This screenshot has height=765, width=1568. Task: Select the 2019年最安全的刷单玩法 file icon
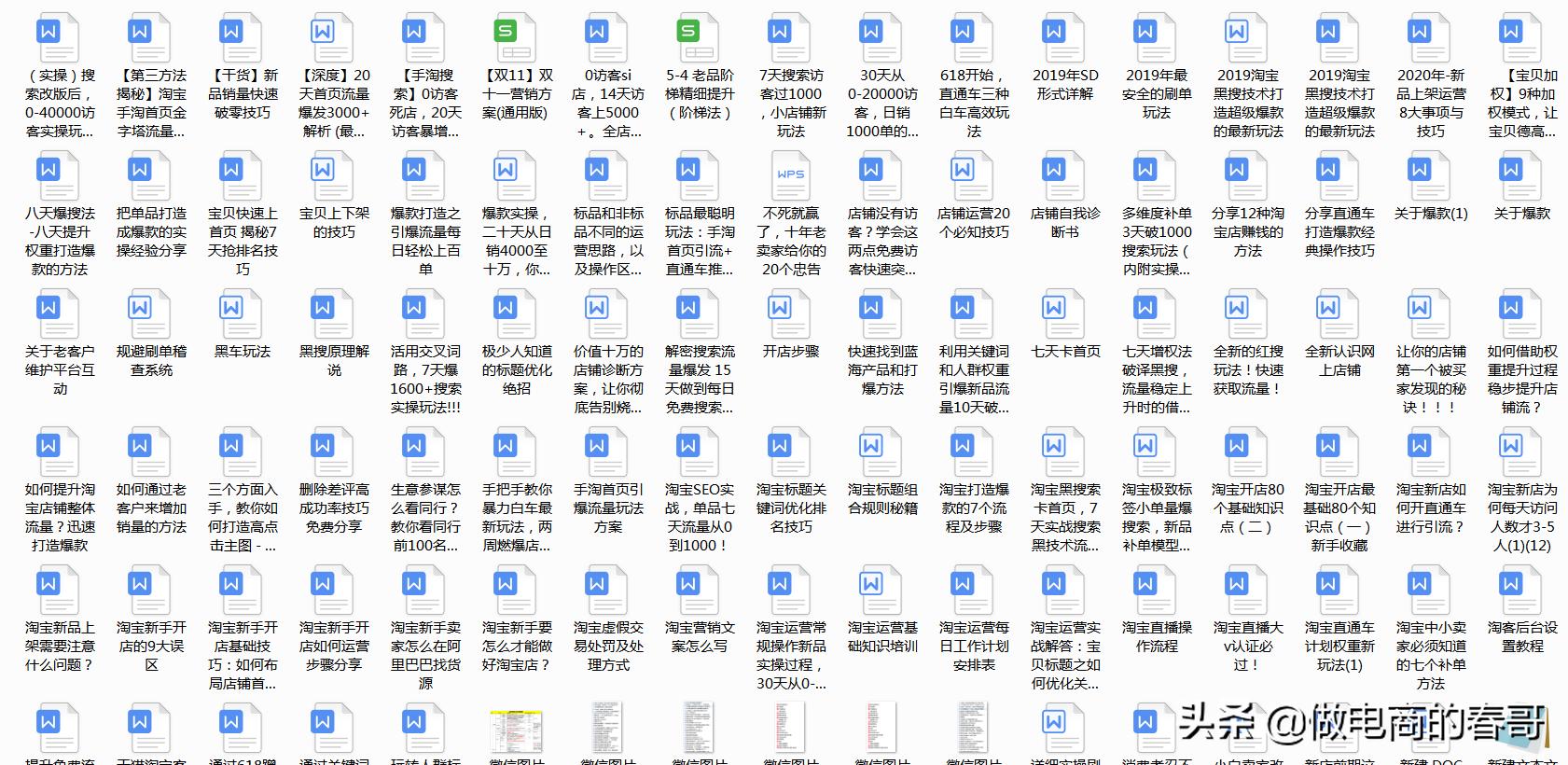[x=1157, y=39]
